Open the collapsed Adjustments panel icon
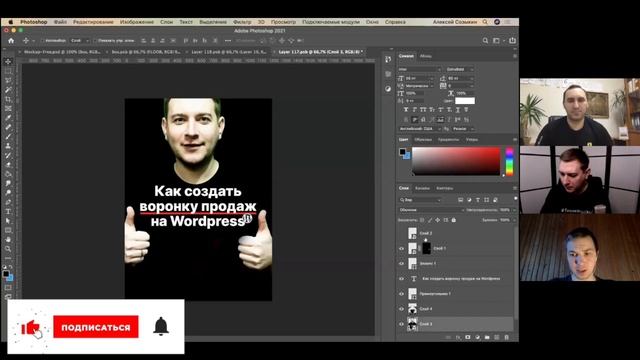 click(x=388, y=89)
